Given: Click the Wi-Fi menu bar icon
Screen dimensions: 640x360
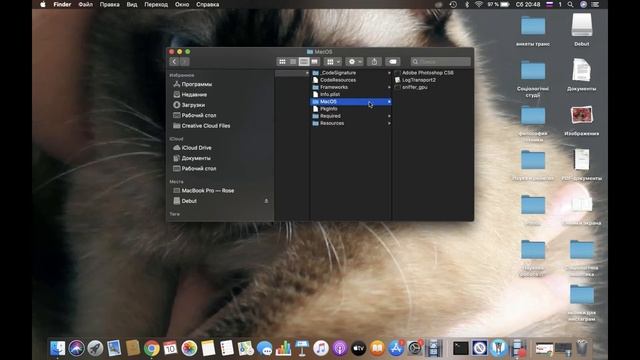Looking at the screenshot, I should 479,4.
